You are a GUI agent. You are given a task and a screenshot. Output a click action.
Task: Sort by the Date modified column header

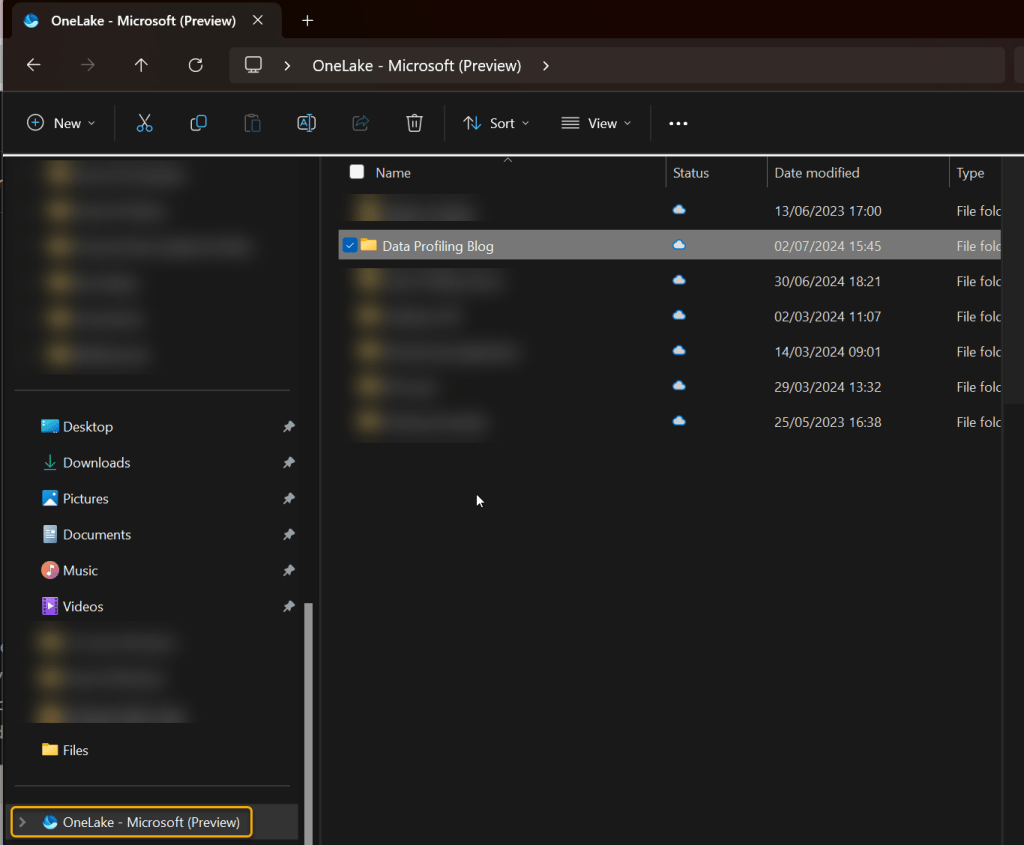pos(817,173)
